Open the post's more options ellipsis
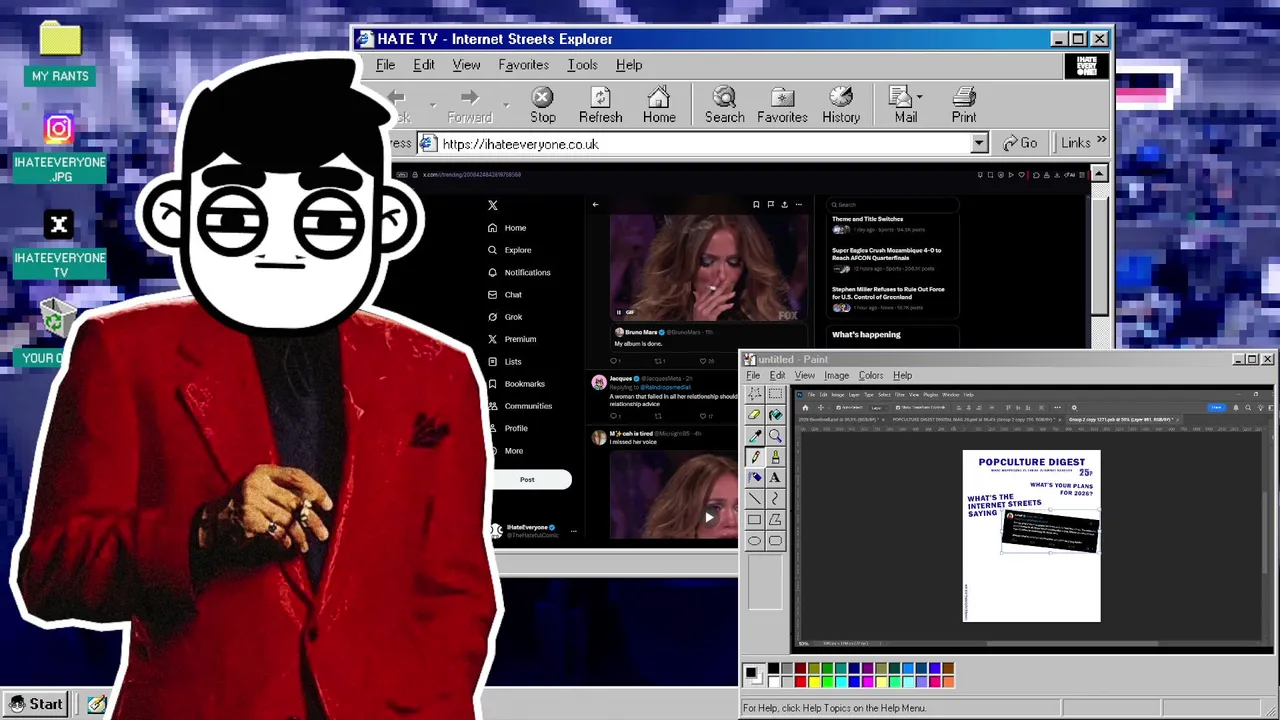 tap(798, 205)
